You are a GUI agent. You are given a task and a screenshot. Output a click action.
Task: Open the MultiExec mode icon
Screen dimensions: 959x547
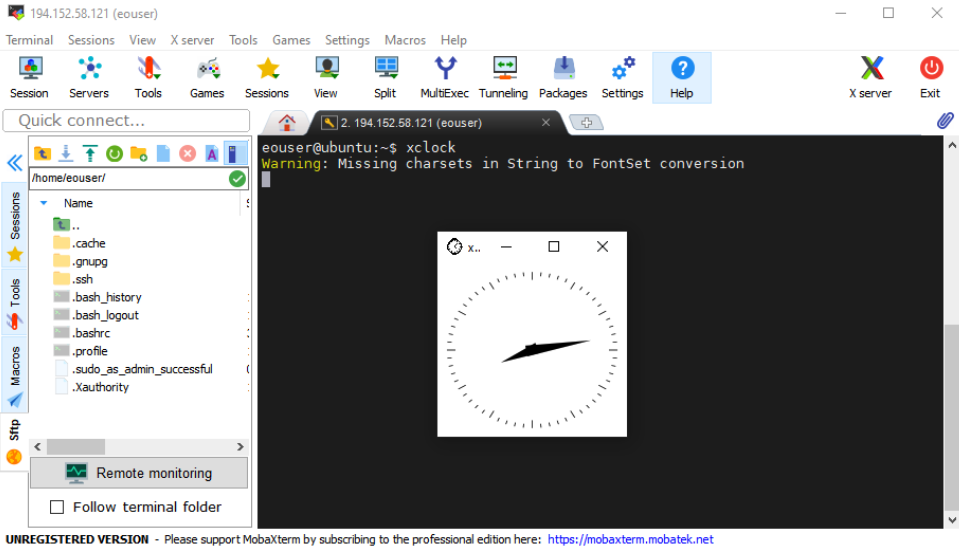[444, 77]
